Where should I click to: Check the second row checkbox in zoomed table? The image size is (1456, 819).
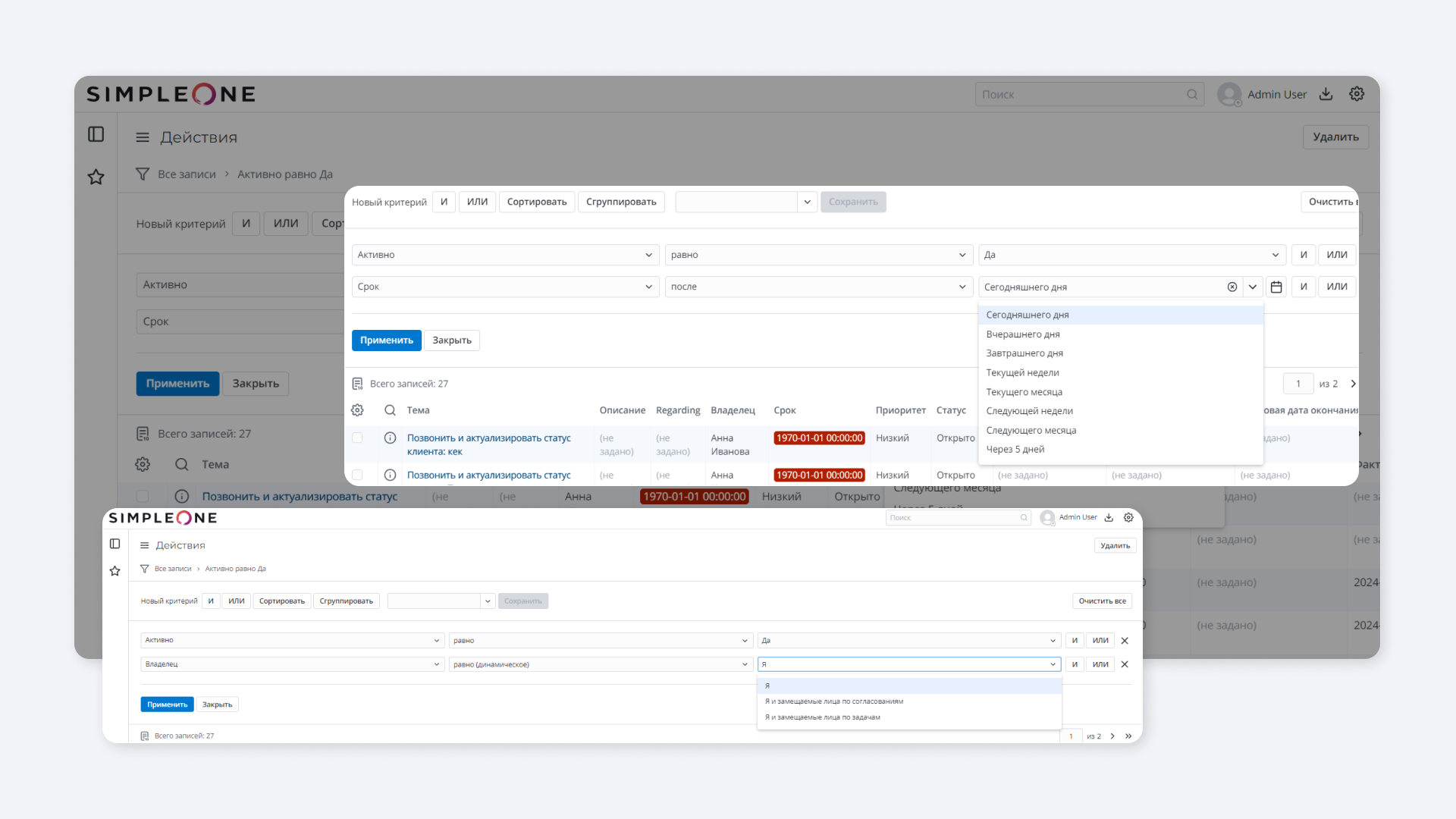(357, 475)
